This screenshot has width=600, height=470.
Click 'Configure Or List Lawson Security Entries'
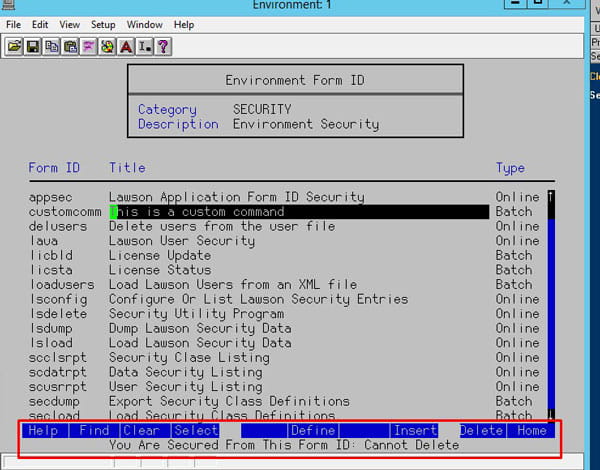(259, 299)
